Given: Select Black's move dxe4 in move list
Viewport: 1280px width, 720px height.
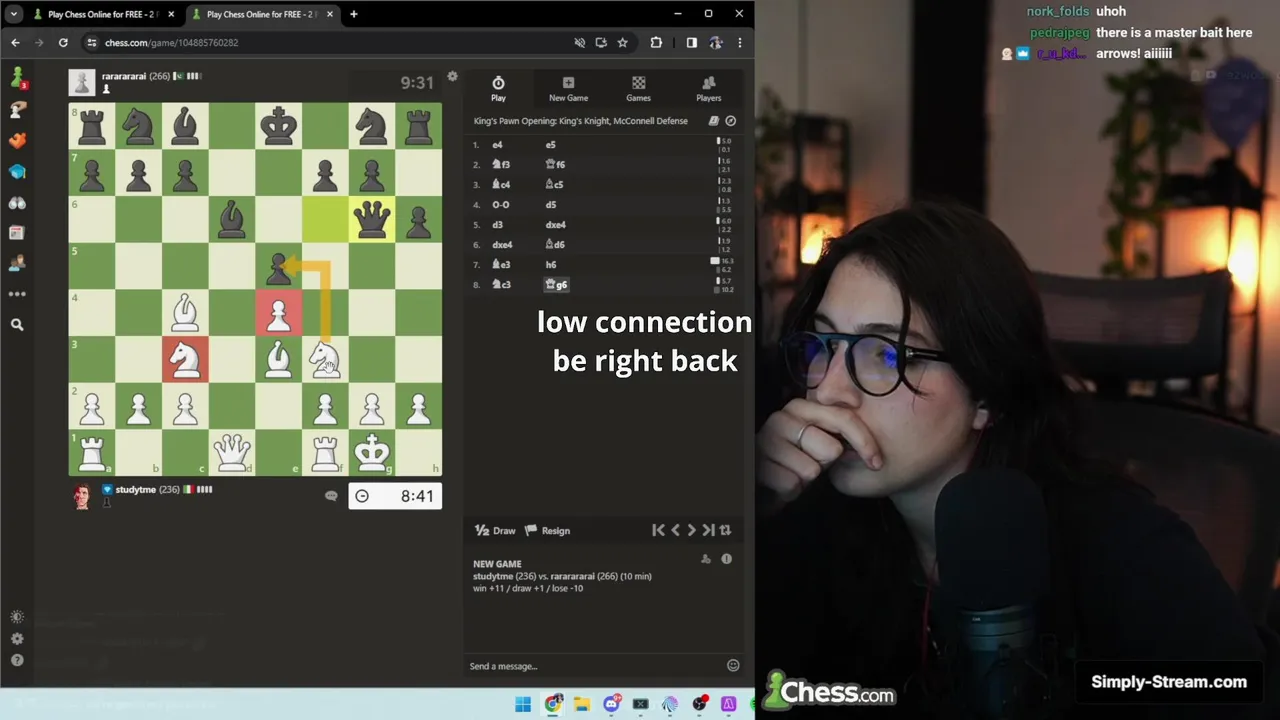Looking at the screenshot, I should [x=555, y=225].
